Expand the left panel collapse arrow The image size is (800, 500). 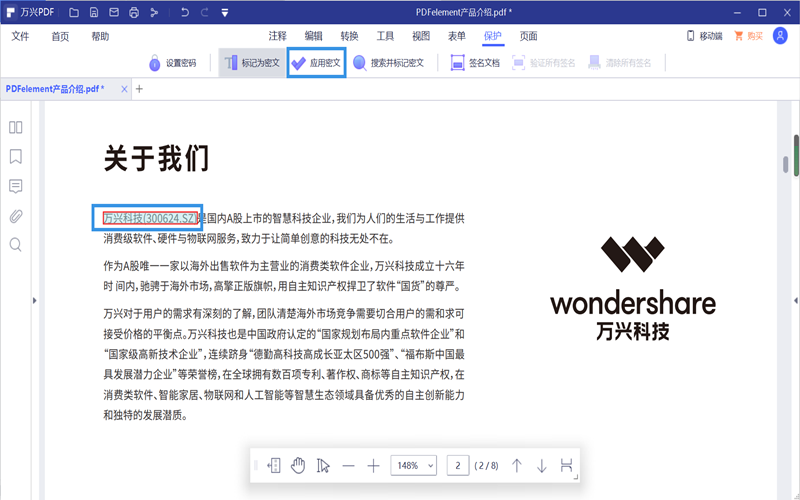pos(35,299)
